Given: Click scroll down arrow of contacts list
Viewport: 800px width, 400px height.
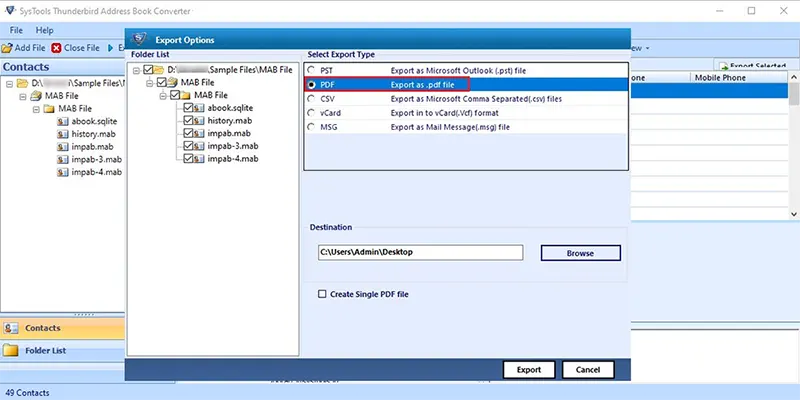Looking at the screenshot, I should pyautogui.click(x=794, y=215).
